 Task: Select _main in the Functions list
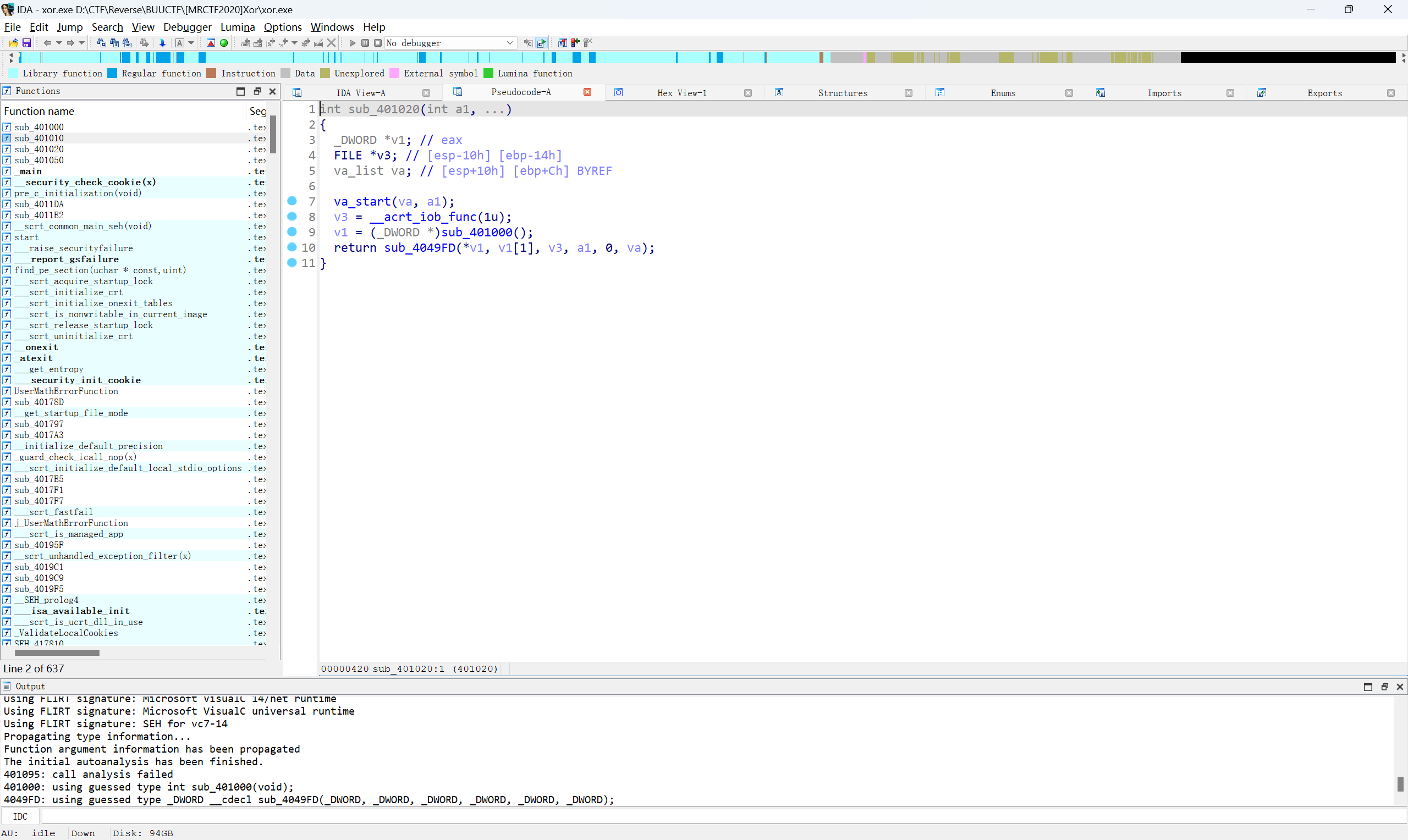click(x=134, y=171)
